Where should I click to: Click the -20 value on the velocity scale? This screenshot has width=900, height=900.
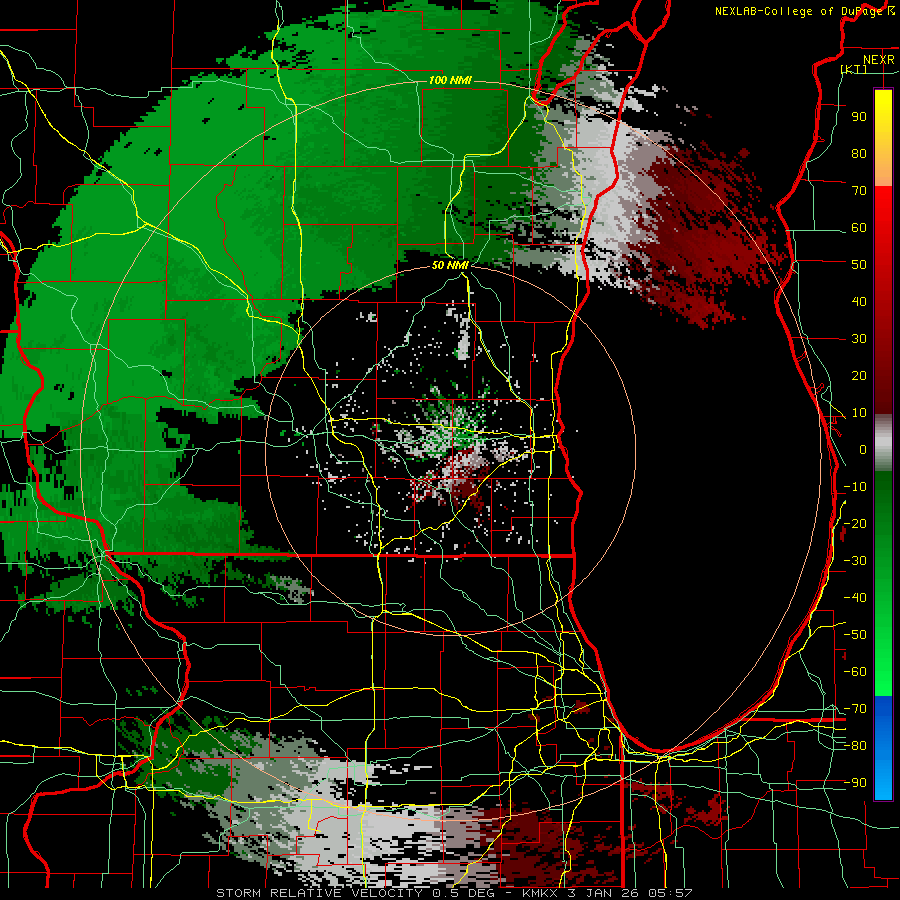(855, 523)
